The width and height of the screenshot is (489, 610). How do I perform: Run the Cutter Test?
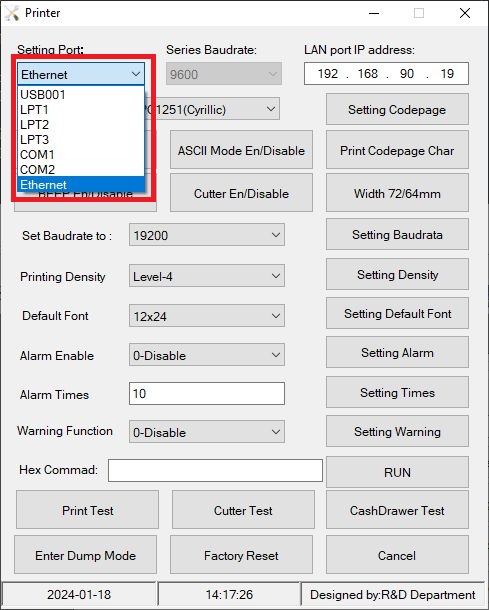click(x=243, y=510)
